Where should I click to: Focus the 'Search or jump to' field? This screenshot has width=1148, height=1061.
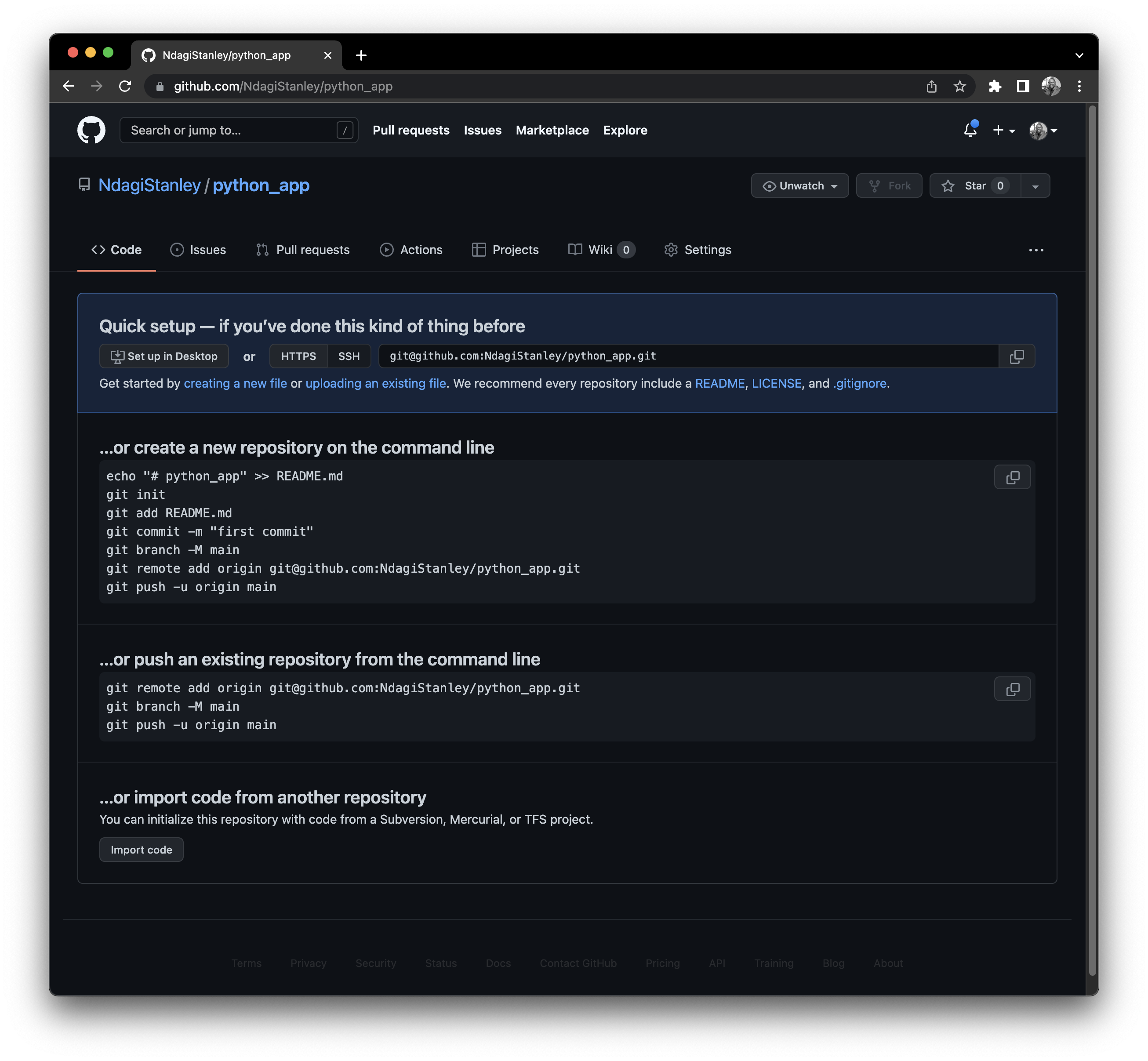(229, 131)
